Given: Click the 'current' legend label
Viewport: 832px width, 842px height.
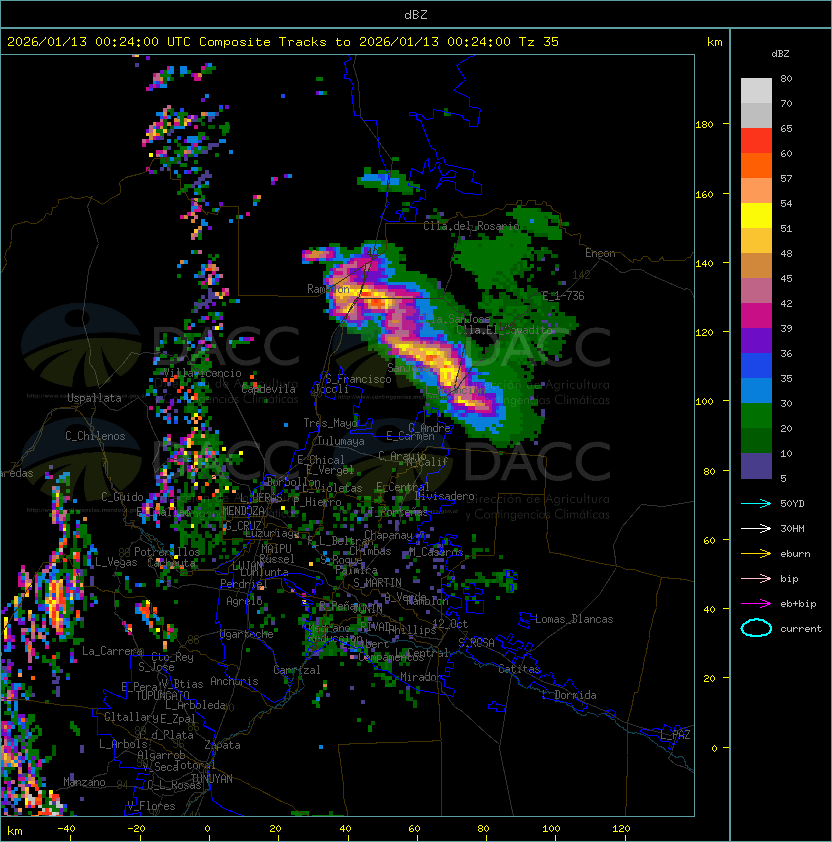Looking at the screenshot, I should tap(801, 629).
